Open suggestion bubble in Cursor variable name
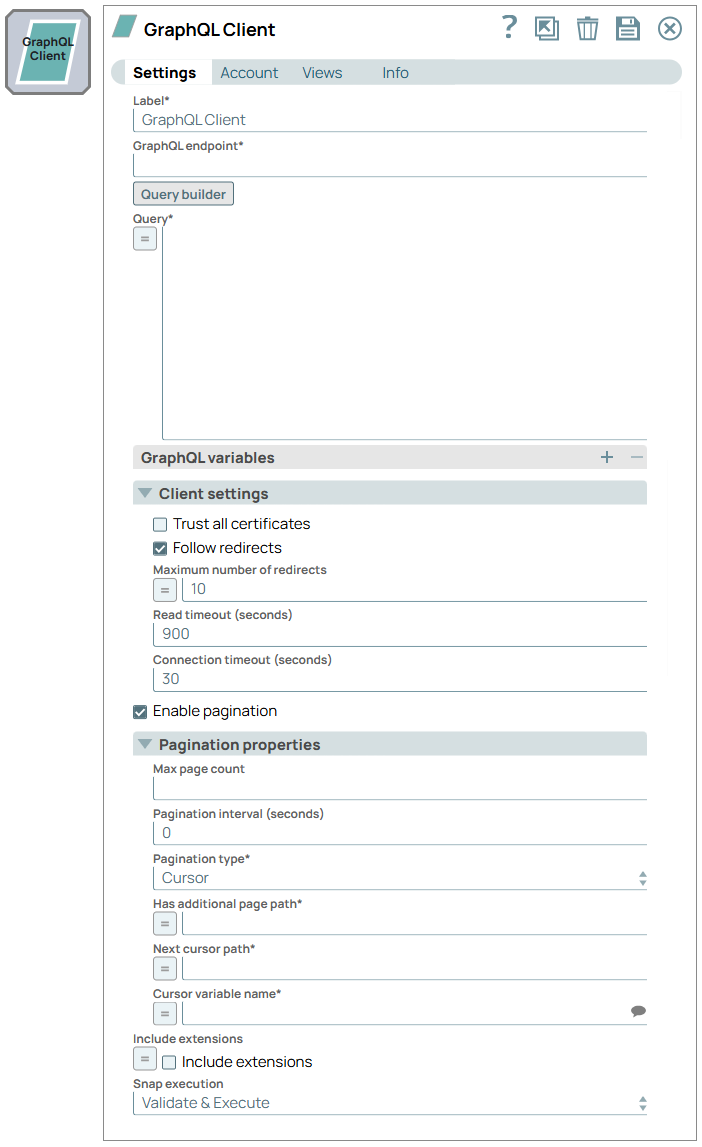Viewport: 702px width, 1147px height. [x=638, y=1012]
